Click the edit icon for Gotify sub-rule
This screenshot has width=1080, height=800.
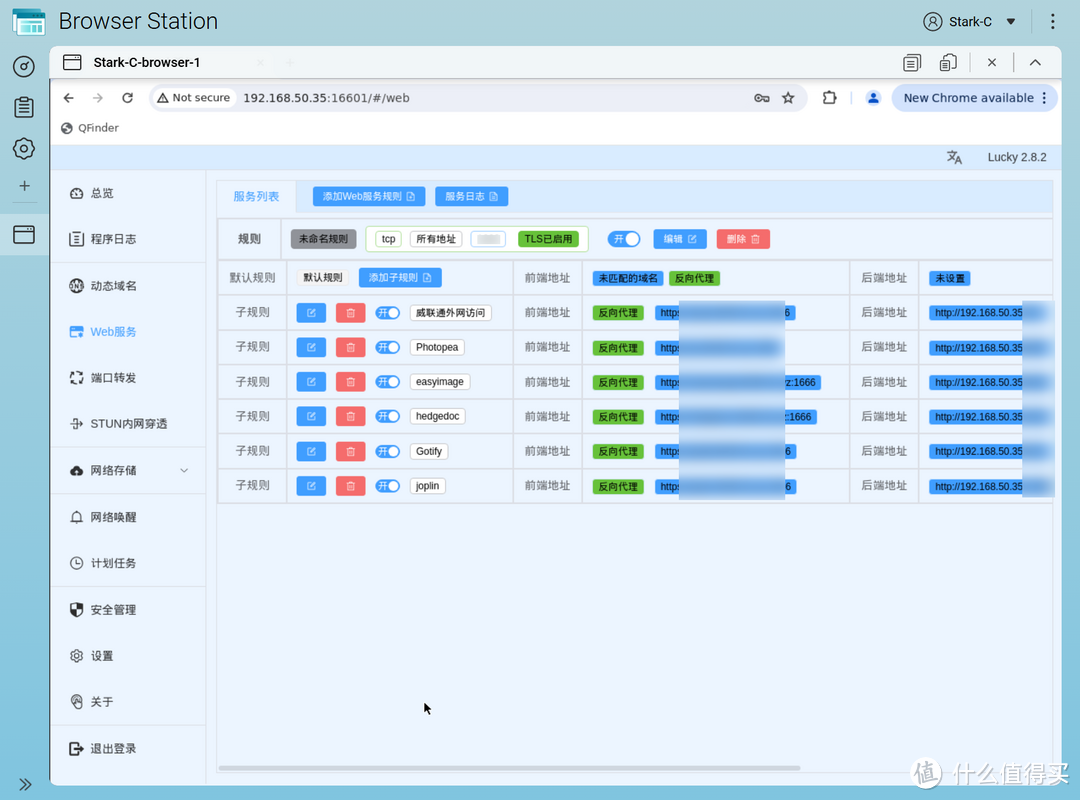coord(311,452)
